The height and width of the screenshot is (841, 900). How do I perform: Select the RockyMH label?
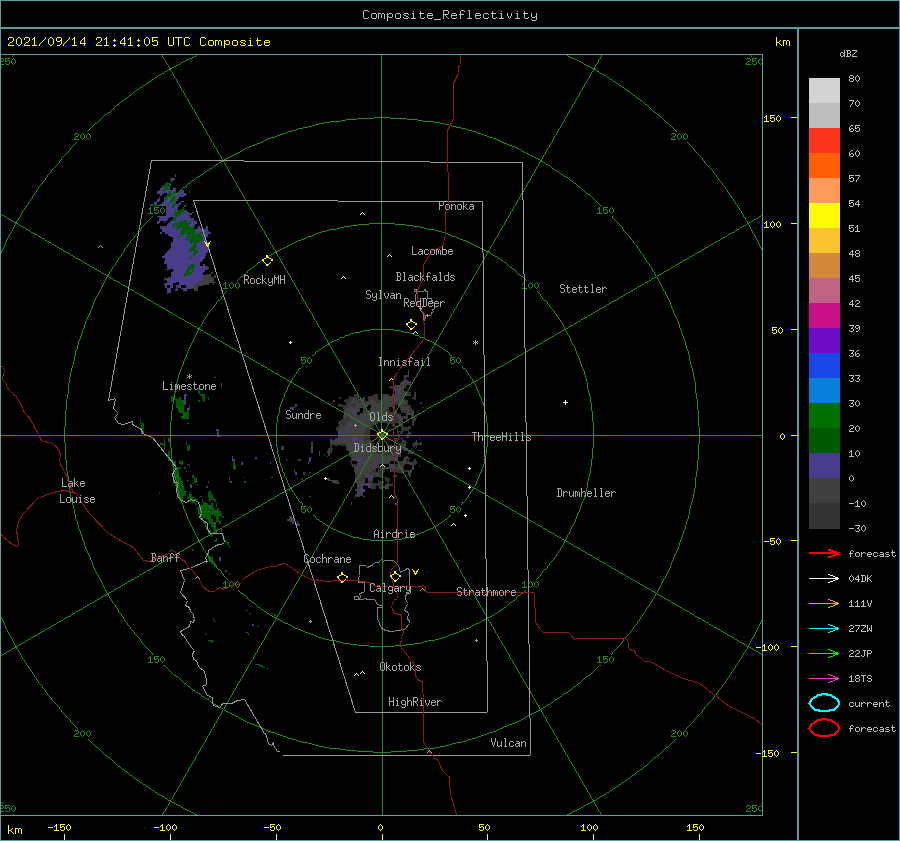click(x=264, y=280)
